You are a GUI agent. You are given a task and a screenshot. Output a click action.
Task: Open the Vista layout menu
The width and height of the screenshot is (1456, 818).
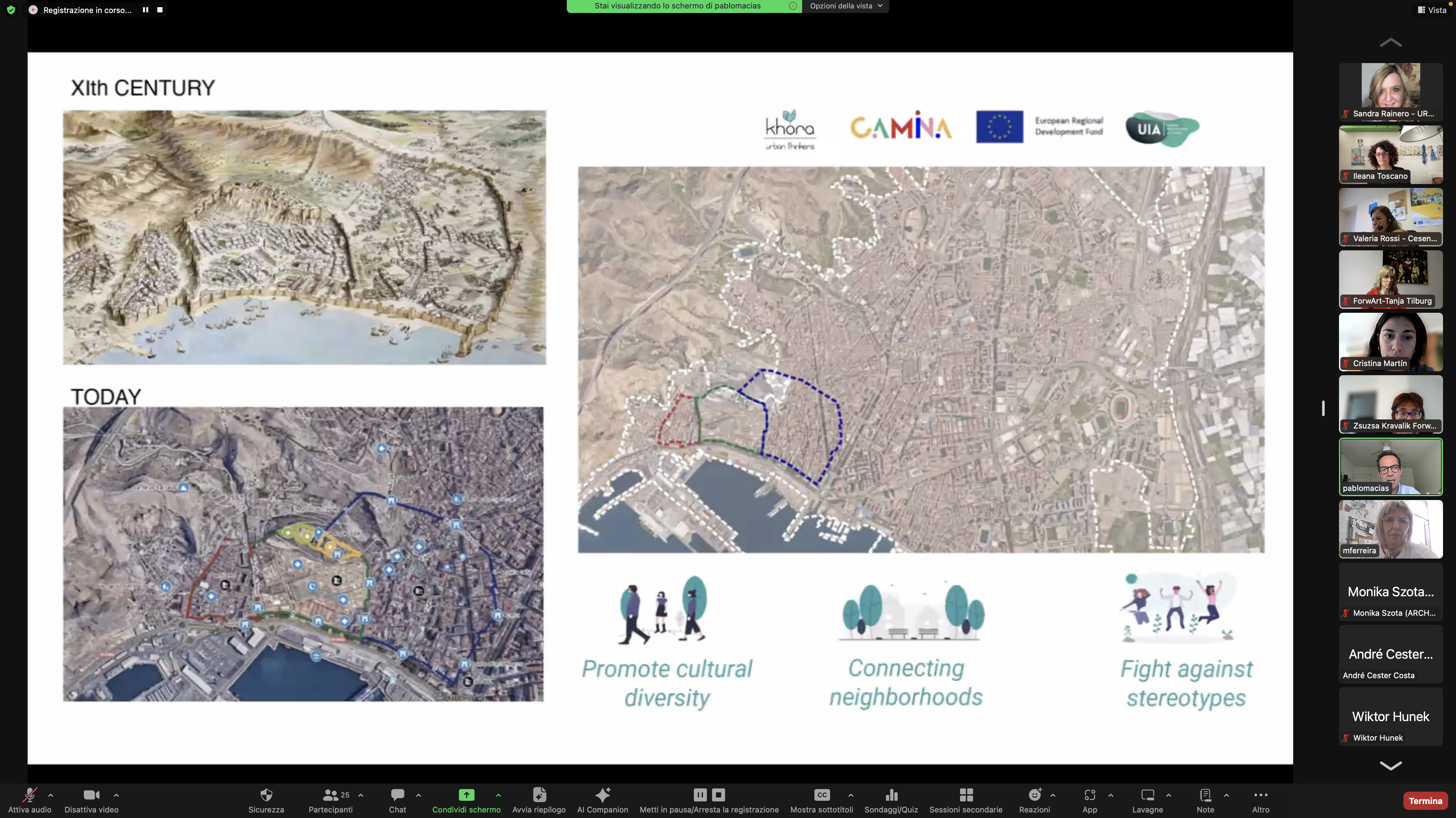pyautogui.click(x=1432, y=10)
